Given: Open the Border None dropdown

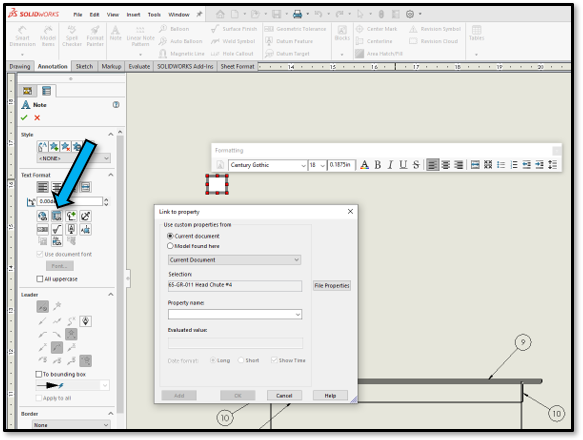Looking at the screenshot, I should pos(71,425).
